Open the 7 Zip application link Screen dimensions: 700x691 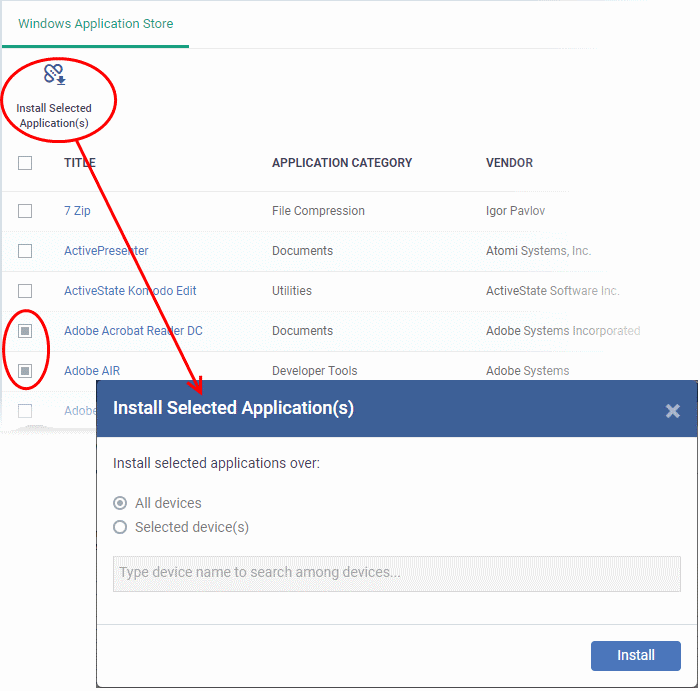click(x=77, y=211)
